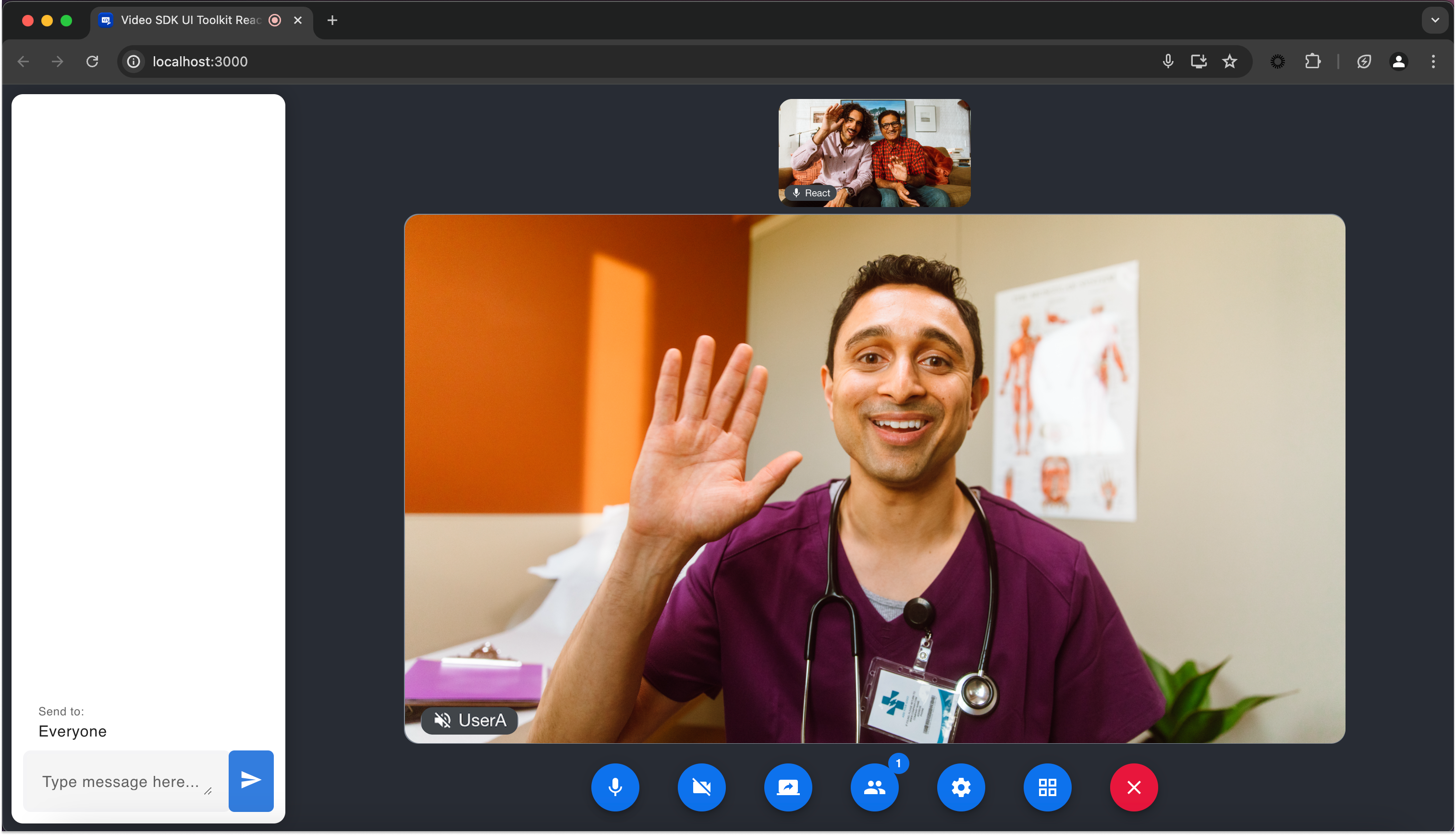Select the Video SDK UI Toolkit tab
The width and height of the screenshot is (1456, 835).
coord(189,20)
